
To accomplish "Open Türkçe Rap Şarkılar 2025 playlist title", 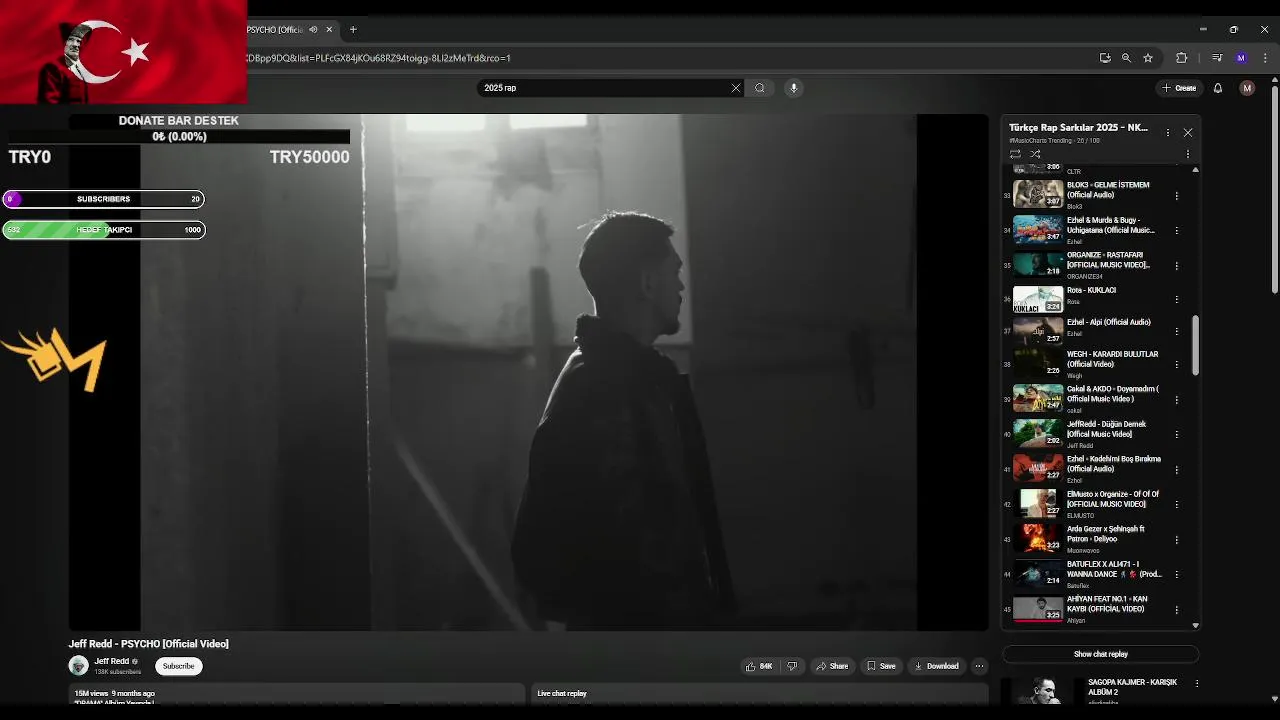I will coord(1078,128).
